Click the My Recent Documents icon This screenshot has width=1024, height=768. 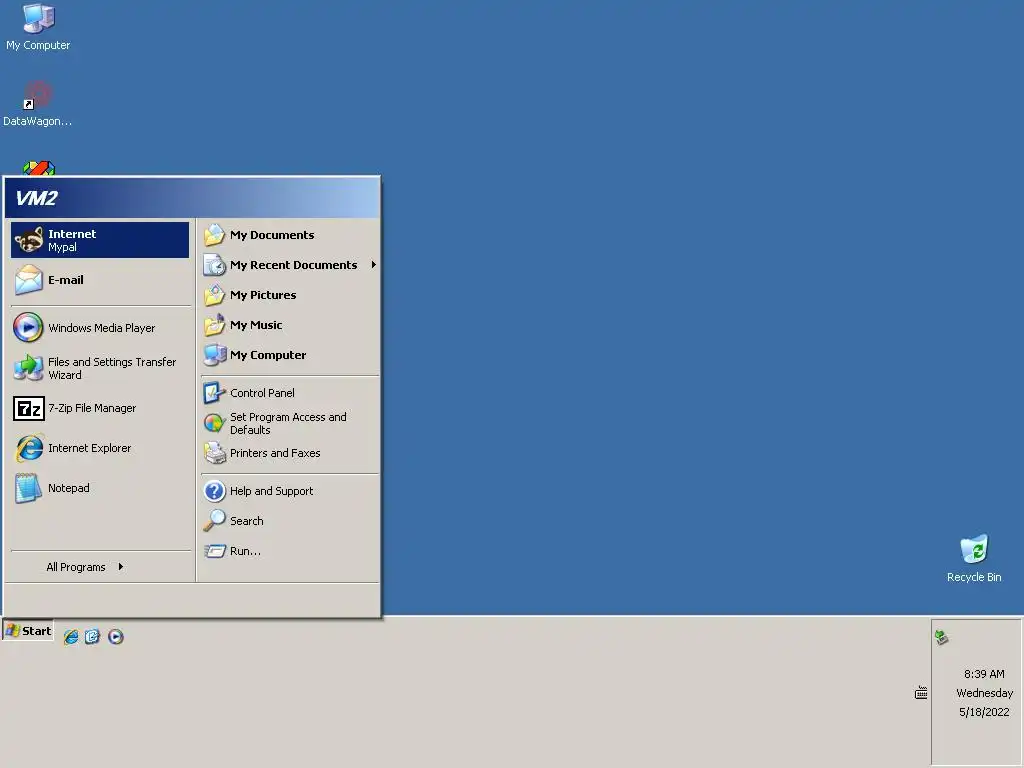(214, 265)
